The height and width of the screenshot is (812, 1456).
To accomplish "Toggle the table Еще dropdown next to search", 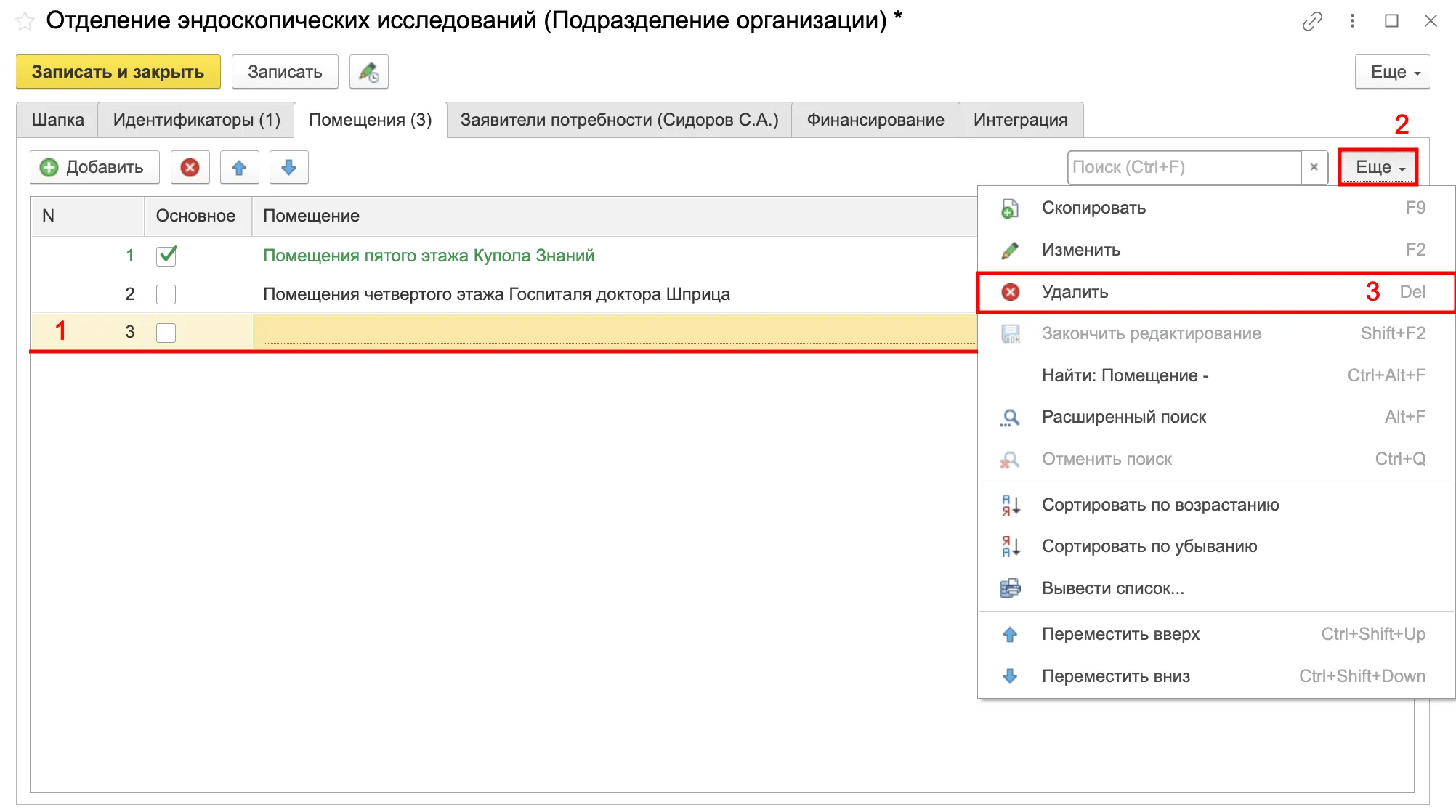I will point(1378,168).
